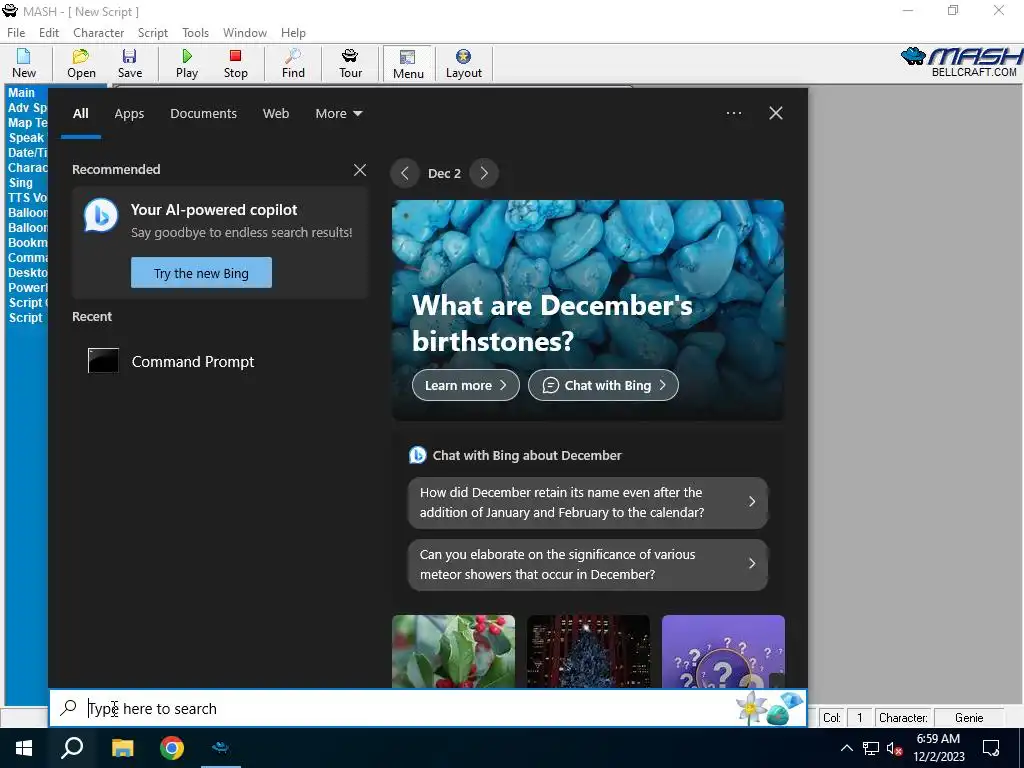This screenshot has width=1024, height=768.
Task: Go to previous day with left chevron
Action: [x=405, y=173]
